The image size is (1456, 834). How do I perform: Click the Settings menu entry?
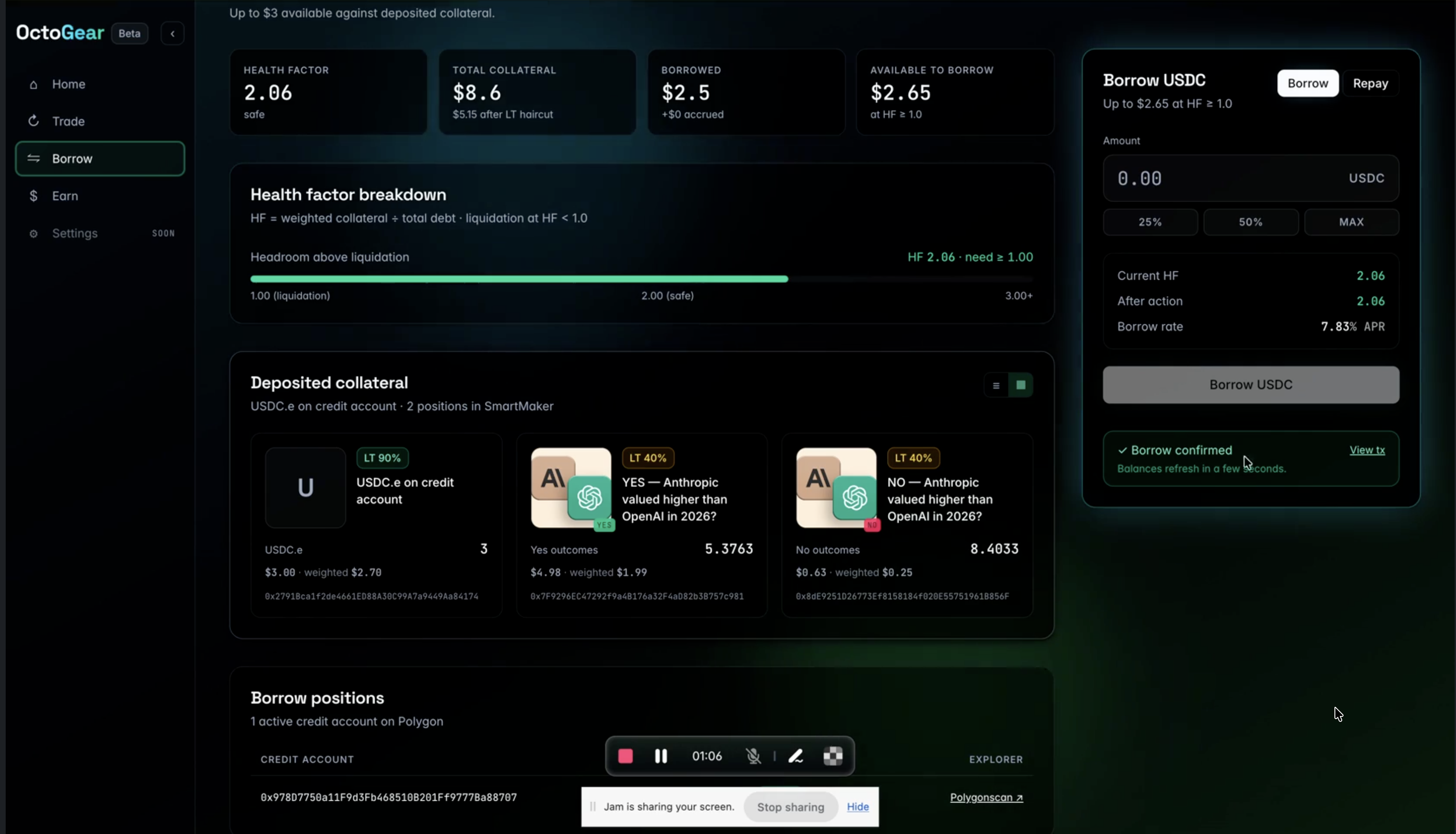[100, 233]
